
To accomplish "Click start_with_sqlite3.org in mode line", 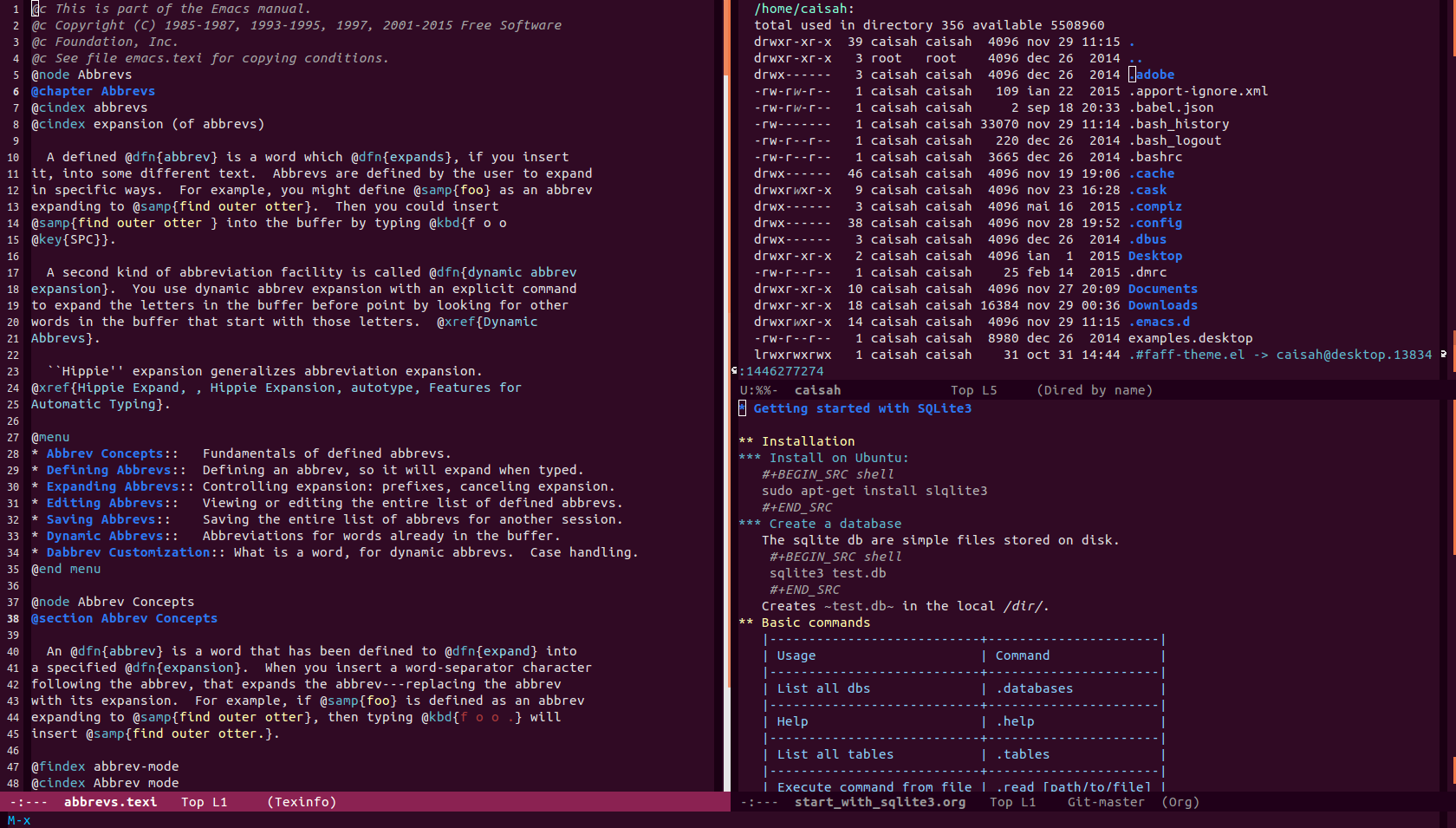I will pyautogui.click(x=880, y=802).
